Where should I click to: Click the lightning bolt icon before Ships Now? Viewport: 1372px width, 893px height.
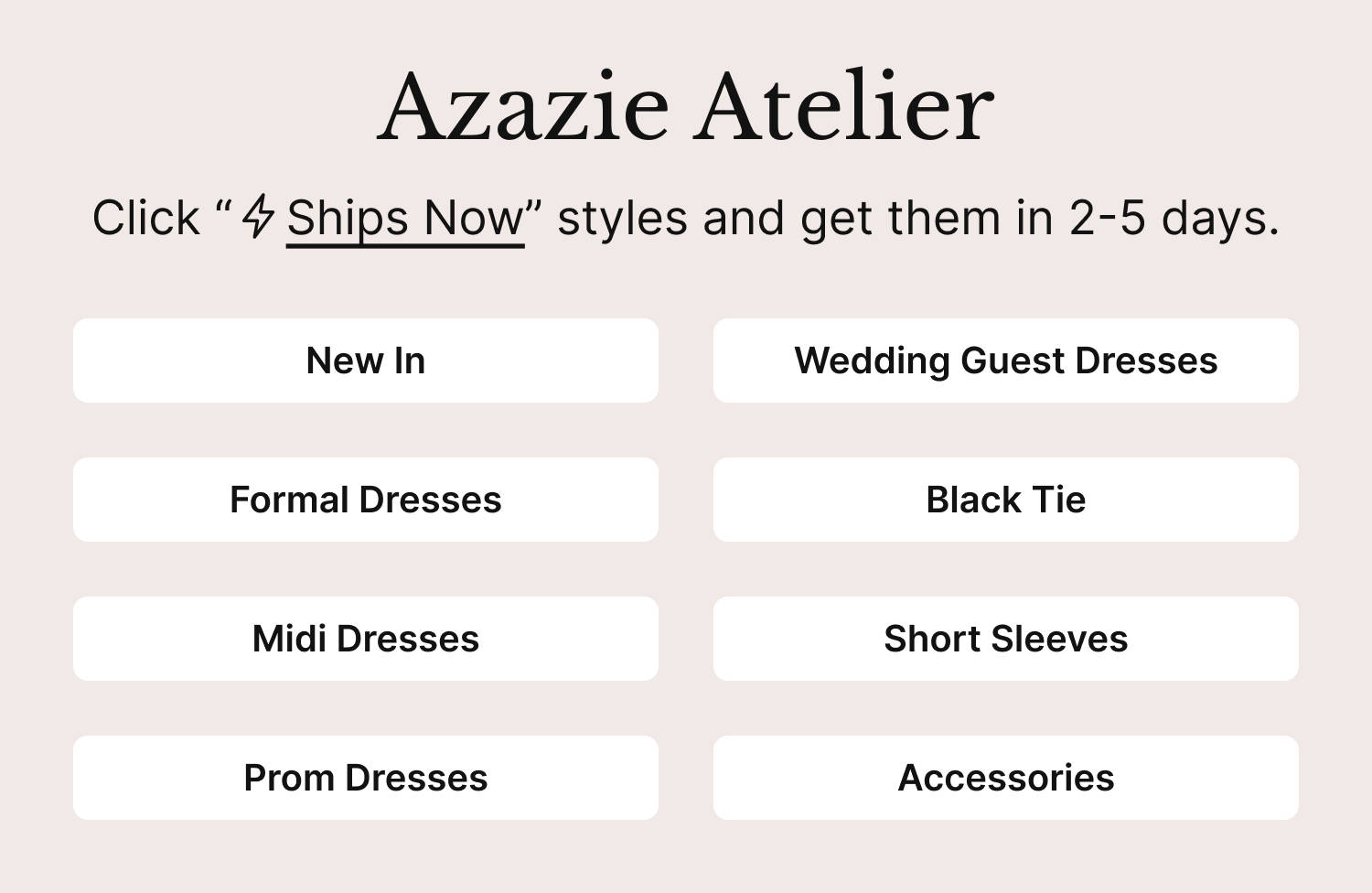259,217
